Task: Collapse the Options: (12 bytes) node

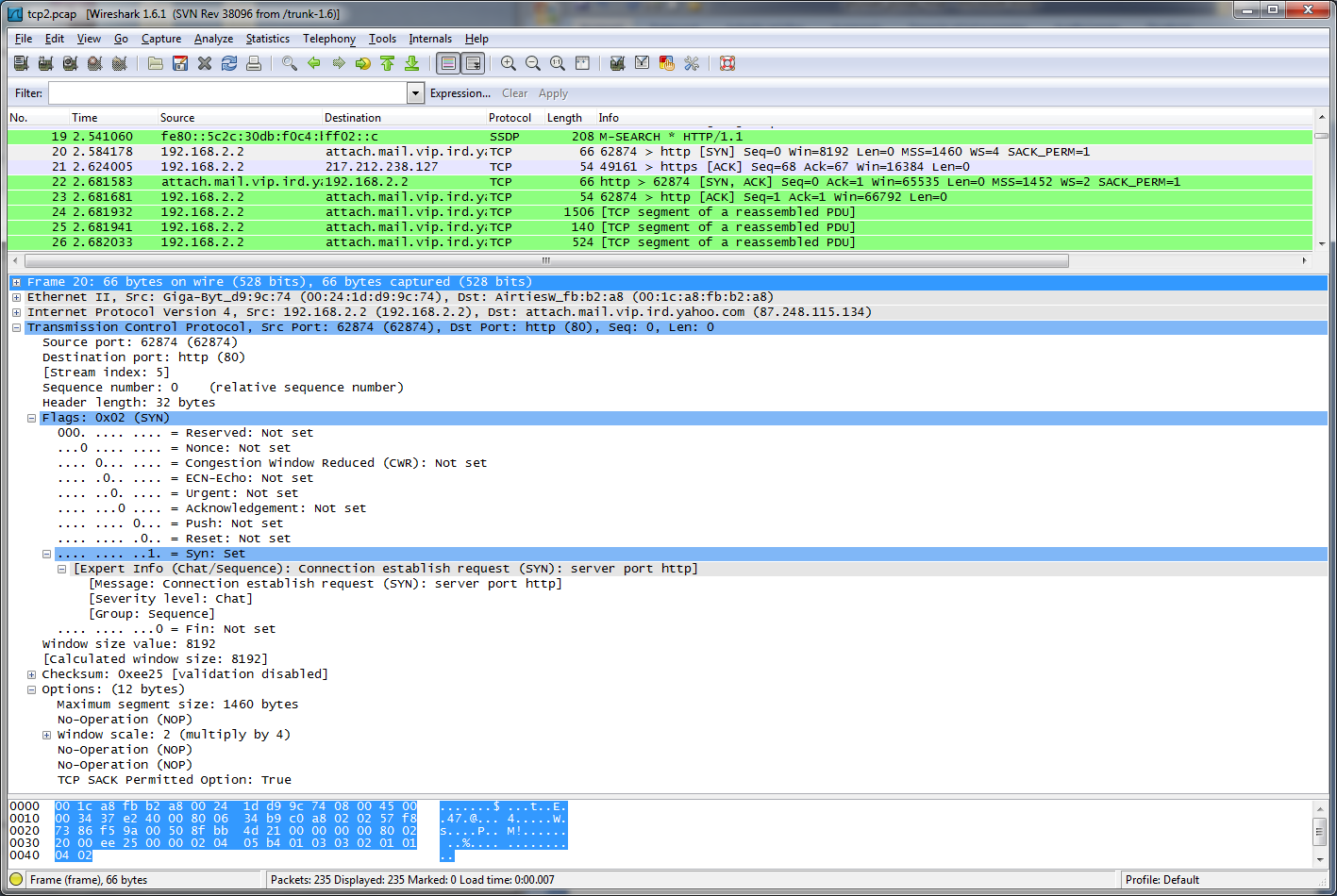Action: click(x=32, y=689)
